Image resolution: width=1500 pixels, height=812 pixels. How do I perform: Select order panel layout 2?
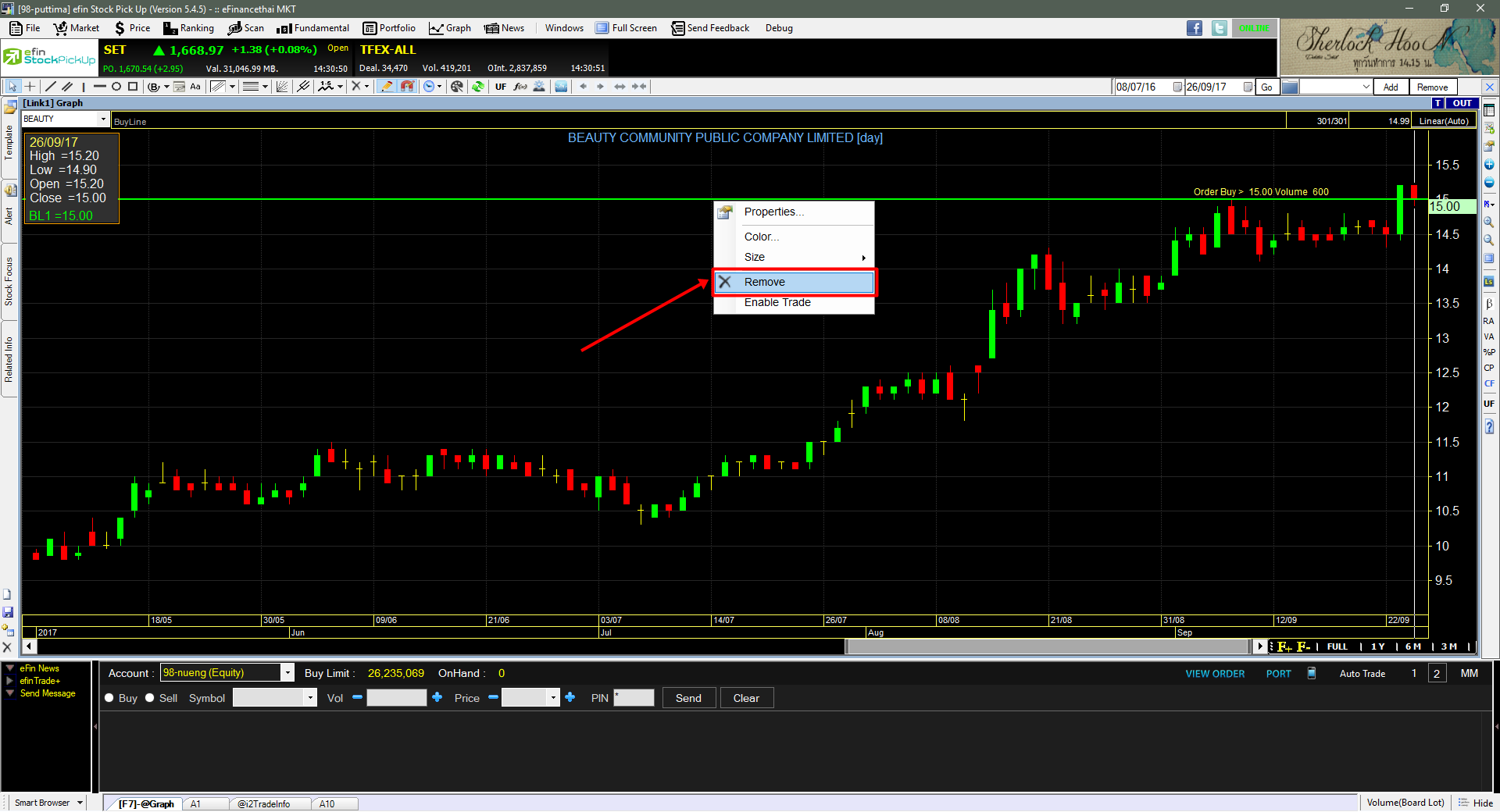coord(1437,673)
